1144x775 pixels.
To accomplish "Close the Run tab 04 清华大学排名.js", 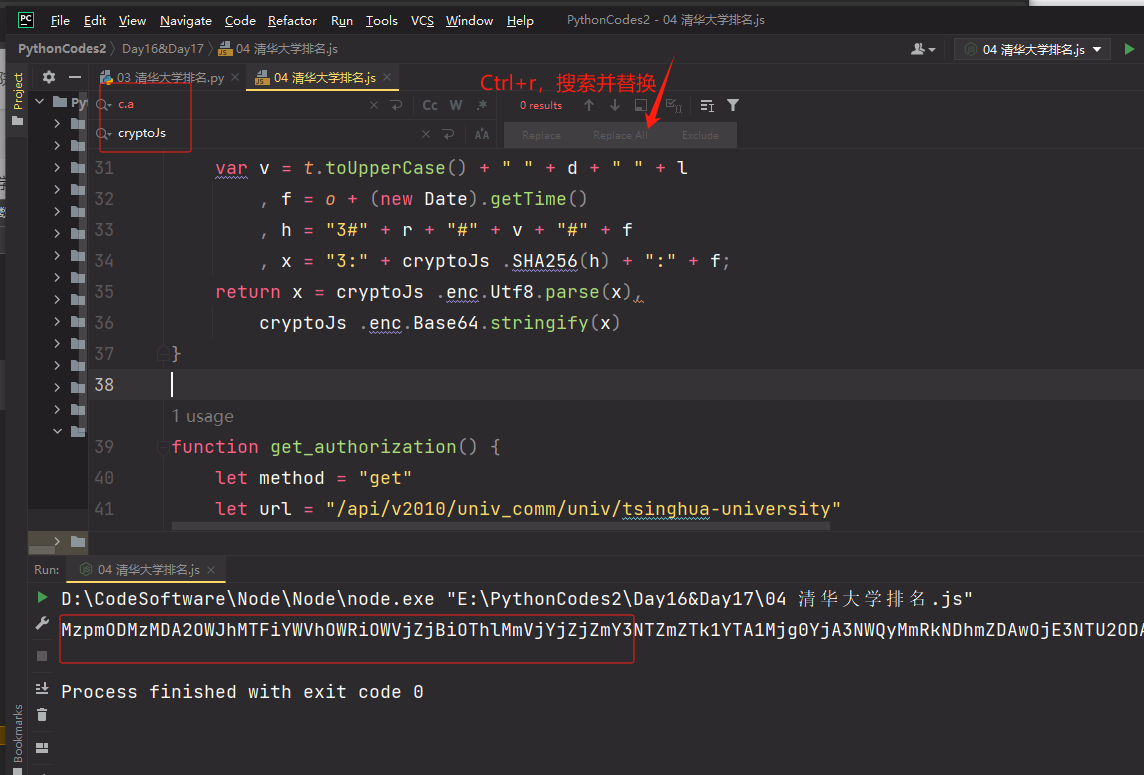I will click(x=211, y=569).
